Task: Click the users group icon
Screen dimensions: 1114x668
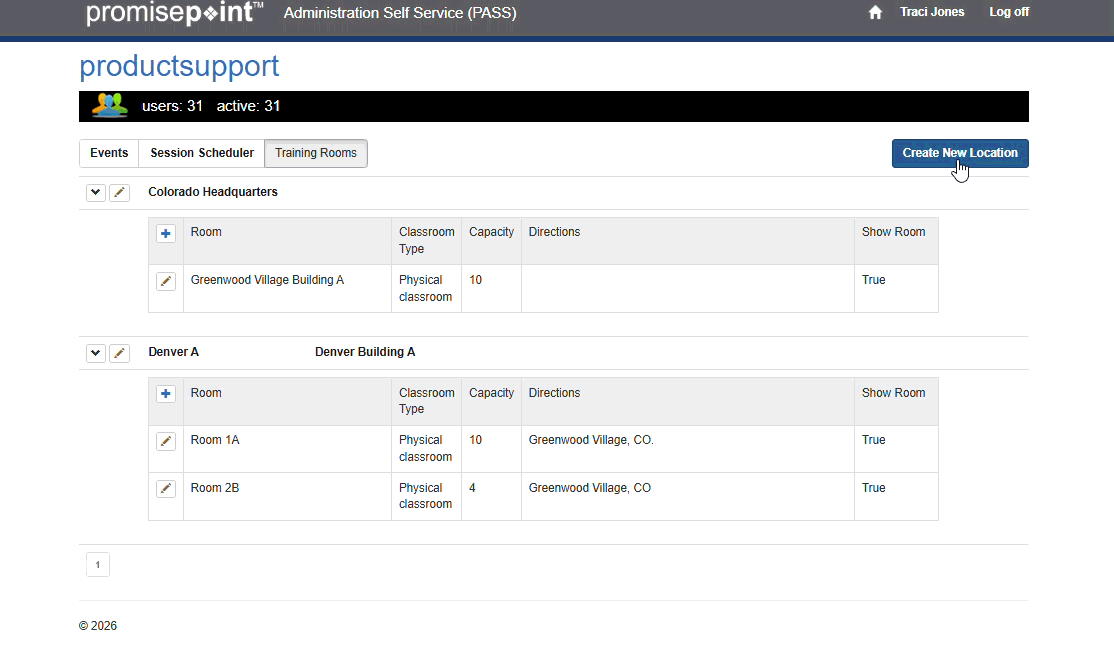Action: point(109,106)
